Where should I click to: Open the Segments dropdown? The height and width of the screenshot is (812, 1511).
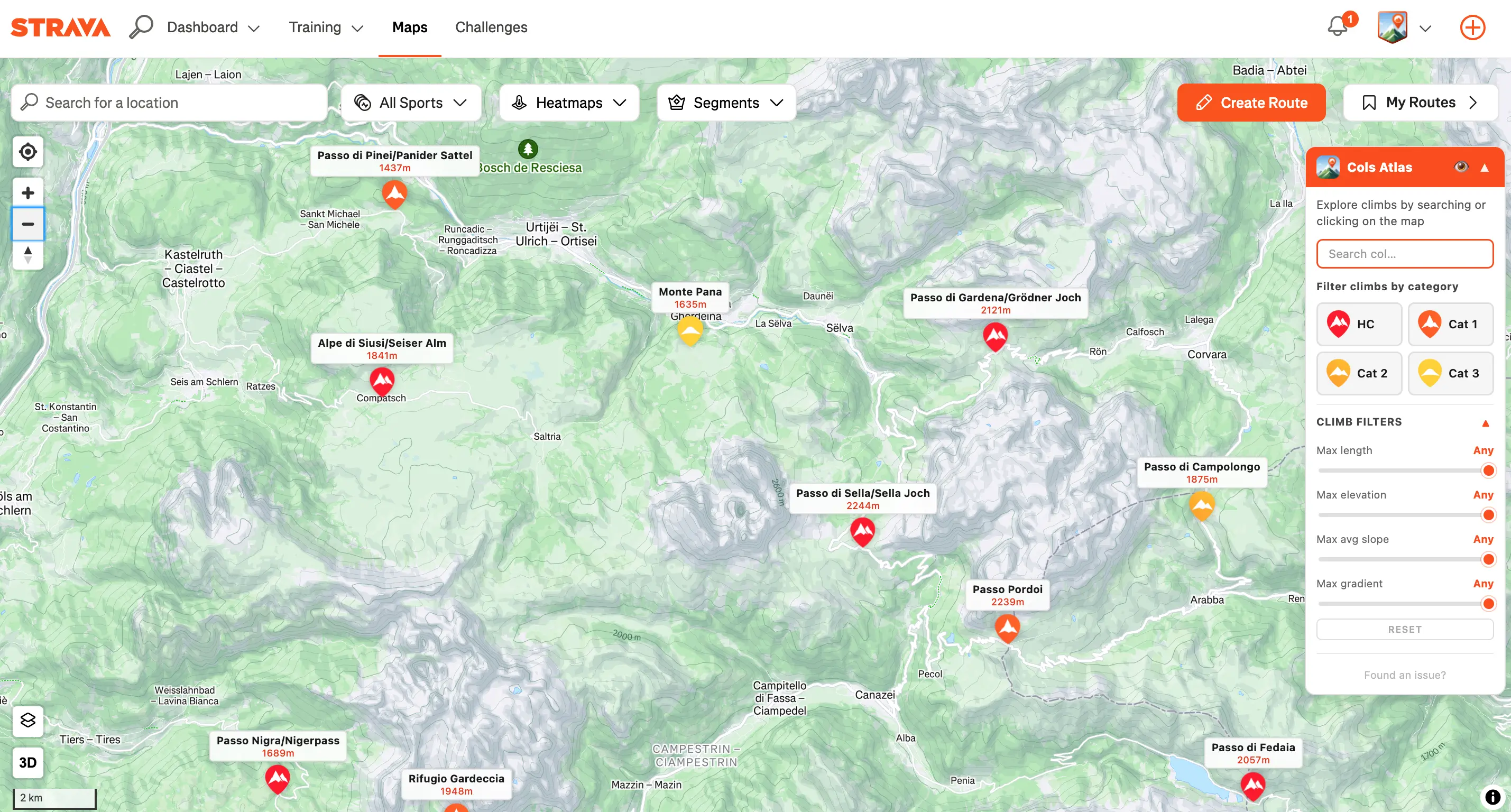726,103
